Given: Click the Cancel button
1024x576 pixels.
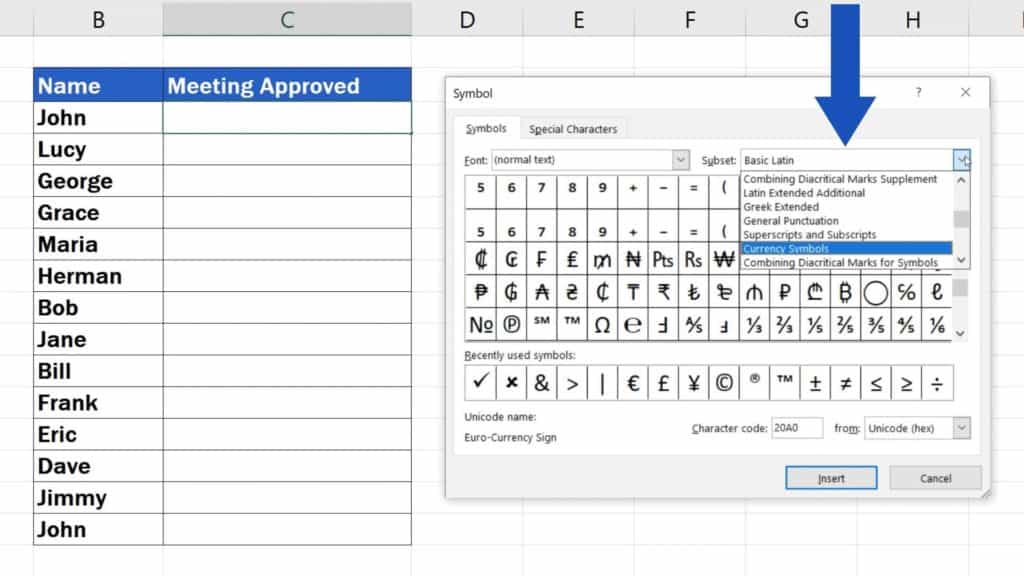Looking at the screenshot, I should tap(935, 477).
